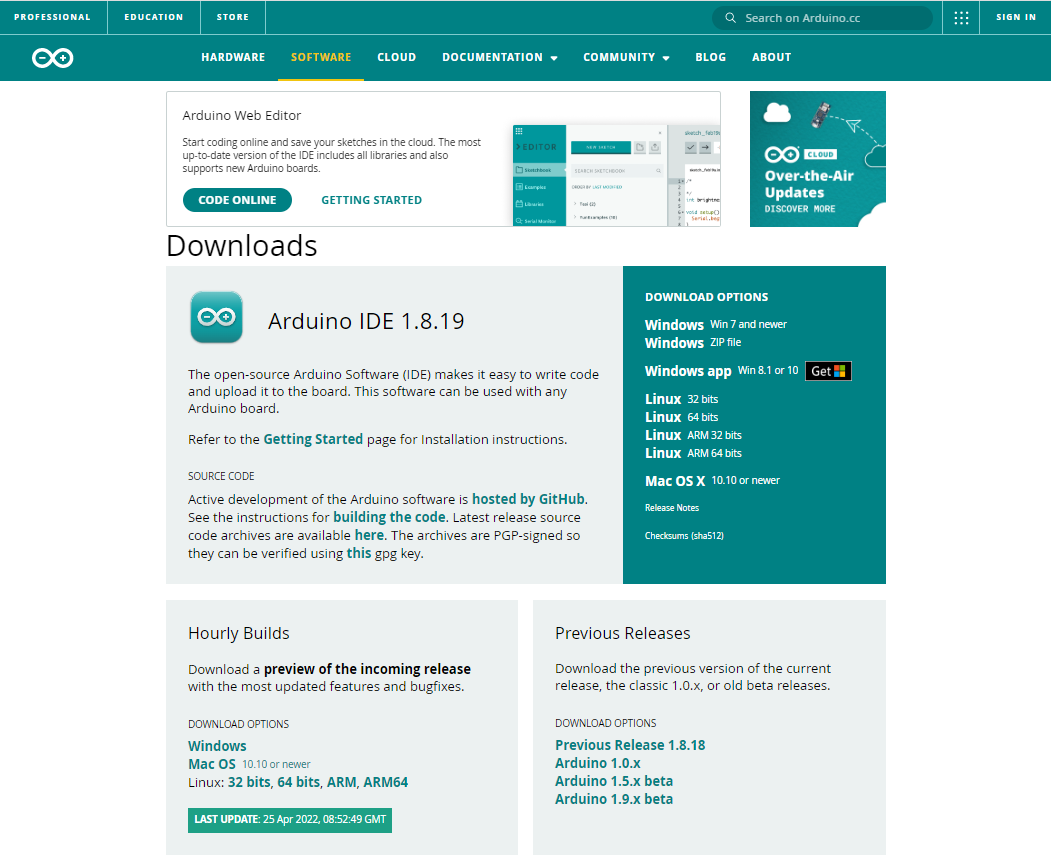Open the Release Notes link
Image resolution: width=1051 pixels, height=859 pixels.
pyautogui.click(x=672, y=508)
